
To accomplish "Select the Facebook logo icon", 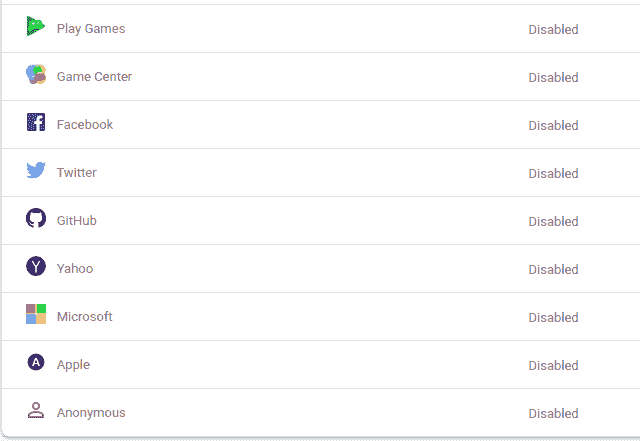I will pyautogui.click(x=36, y=123).
